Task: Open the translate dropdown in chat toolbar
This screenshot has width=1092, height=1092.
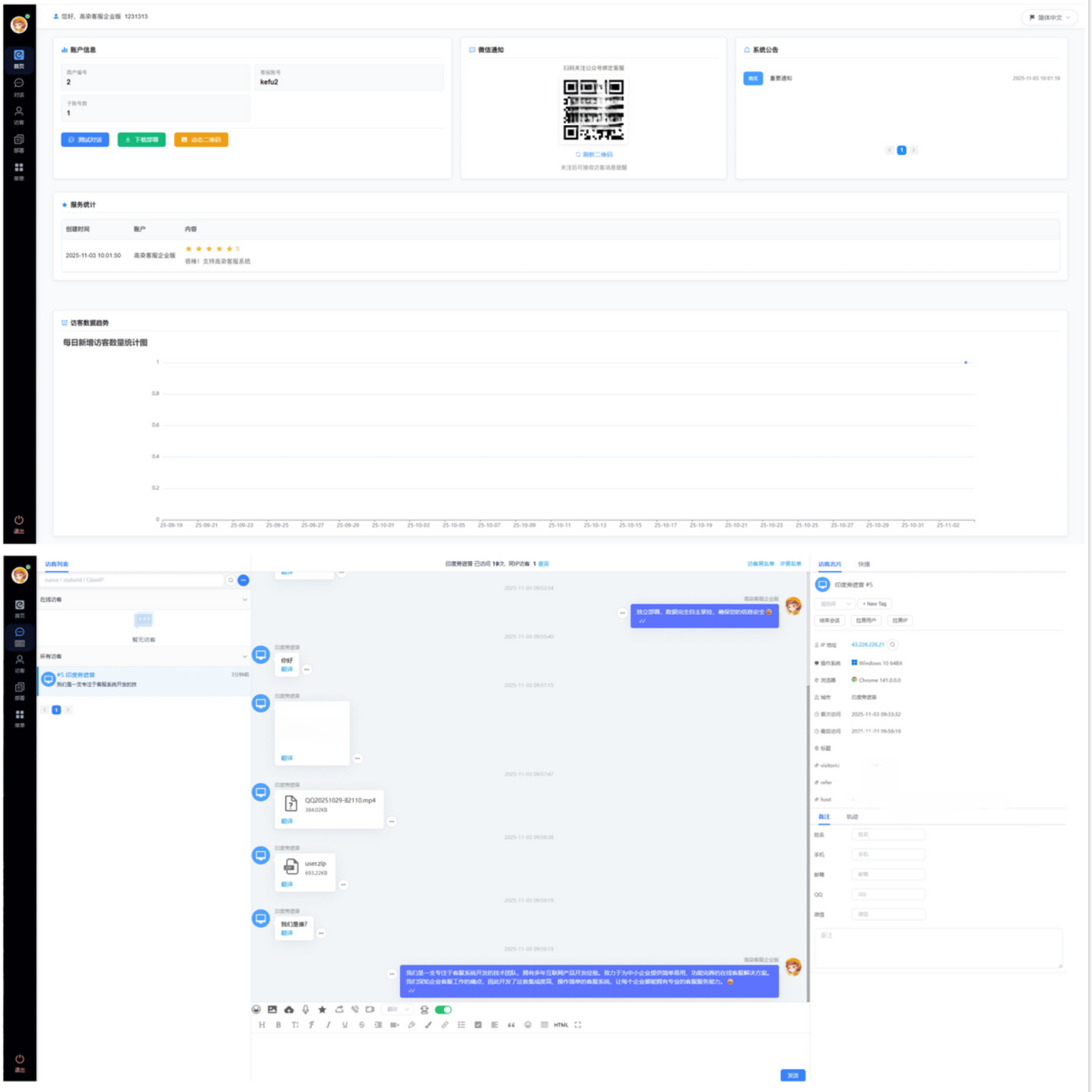Action: (397, 1009)
